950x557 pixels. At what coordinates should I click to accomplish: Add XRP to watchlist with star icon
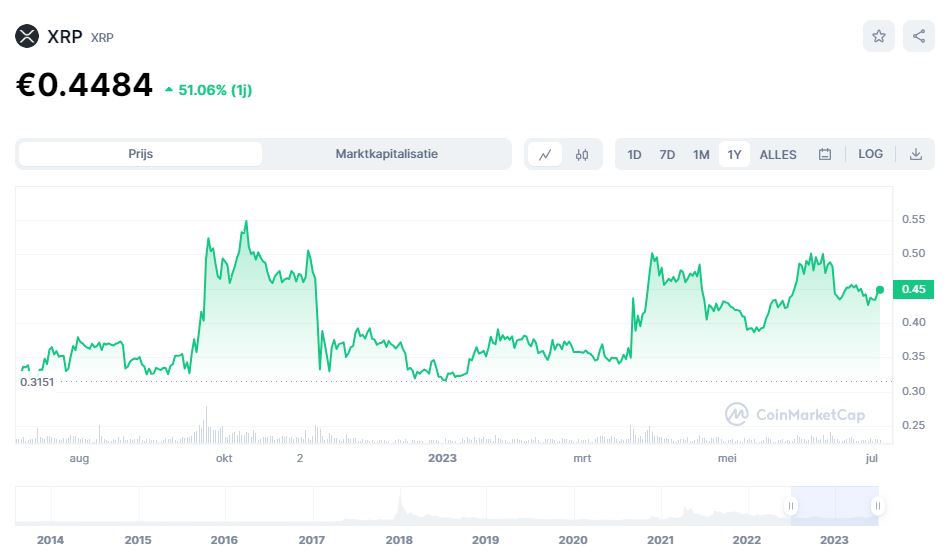tap(879, 37)
